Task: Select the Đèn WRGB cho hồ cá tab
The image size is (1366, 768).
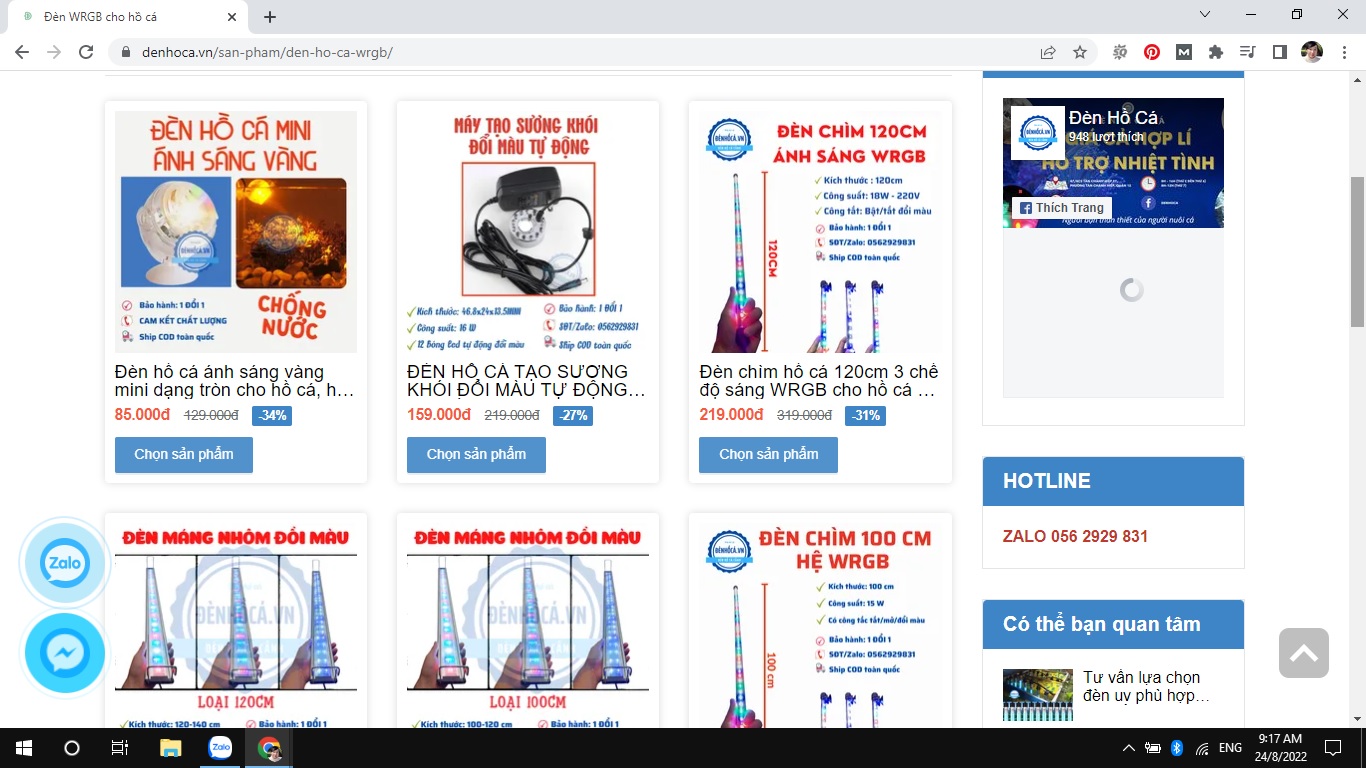Action: [120, 17]
